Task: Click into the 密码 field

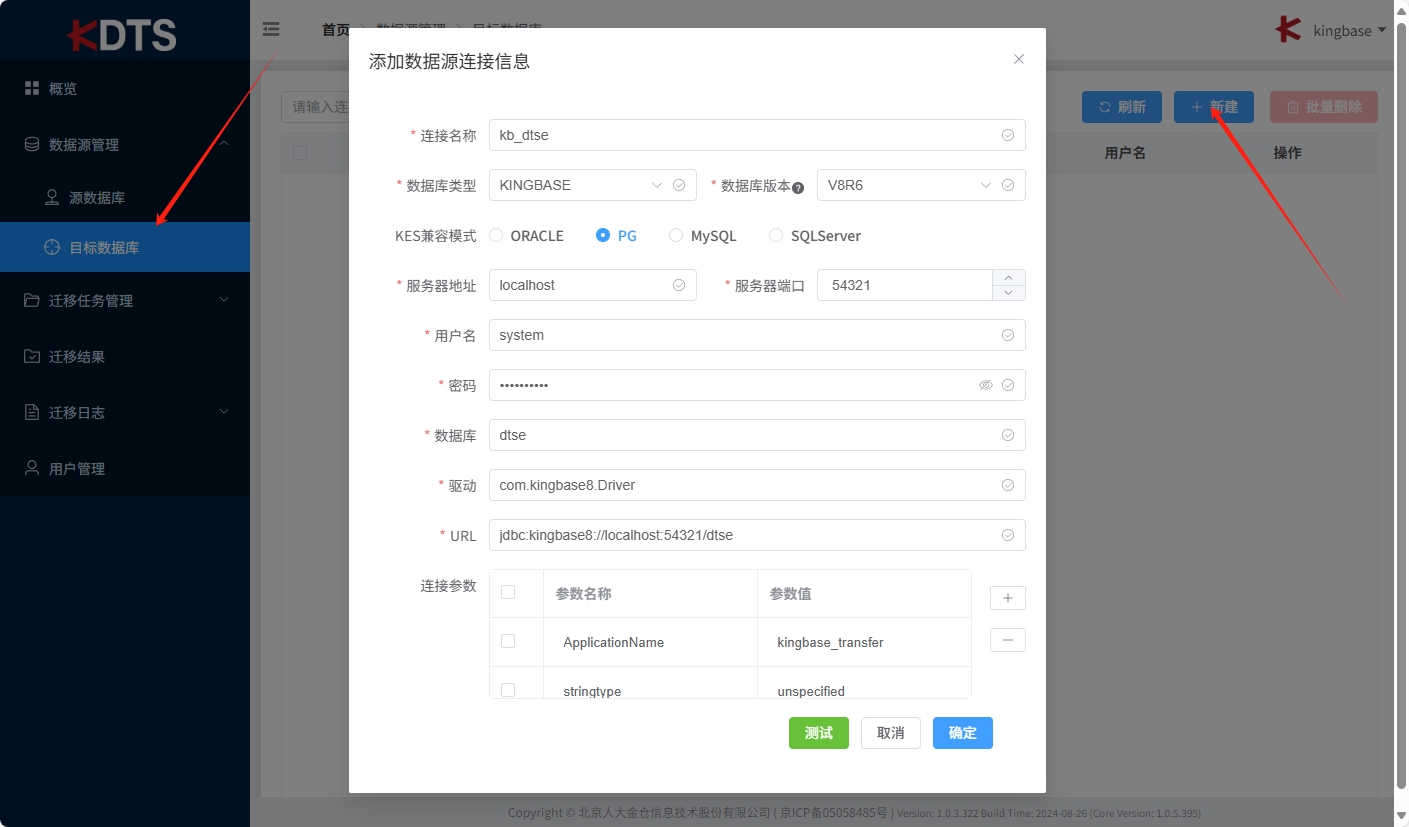Action: (x=757, y=385)
